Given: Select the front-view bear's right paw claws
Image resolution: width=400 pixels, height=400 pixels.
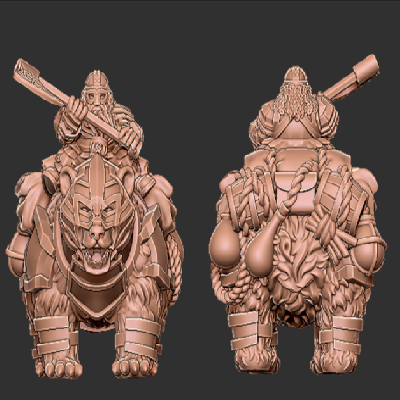Looking at the screenshot, I should coord(135,368).
